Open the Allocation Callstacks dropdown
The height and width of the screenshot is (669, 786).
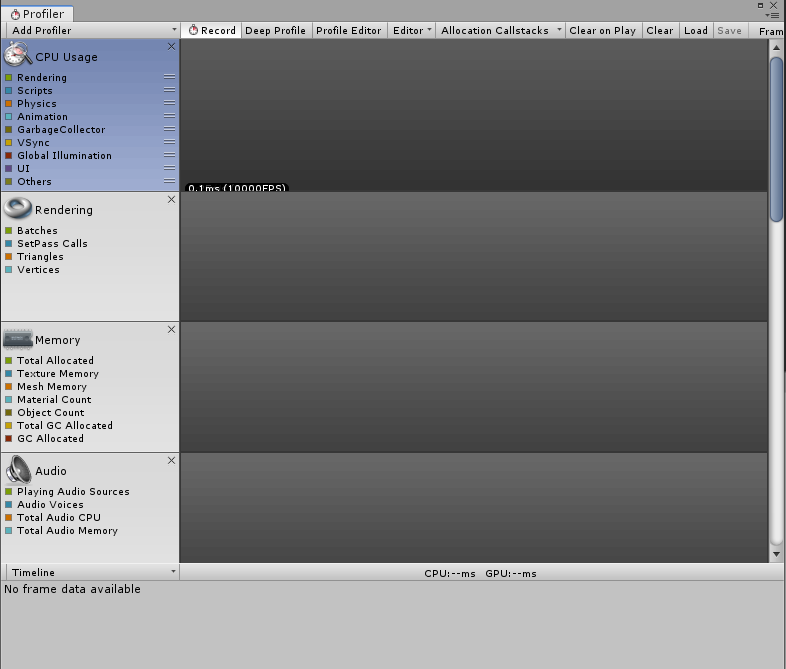[501, 31]
